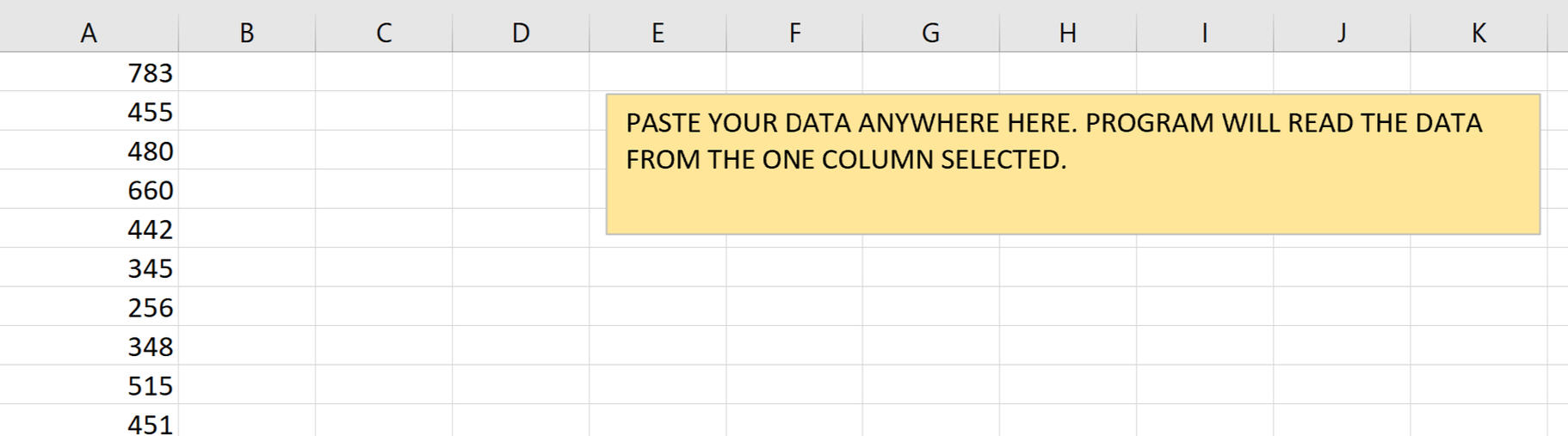This screenshot has height=436, width=1568.
Task: Select column I header
Action: (x=1205, y=33)
